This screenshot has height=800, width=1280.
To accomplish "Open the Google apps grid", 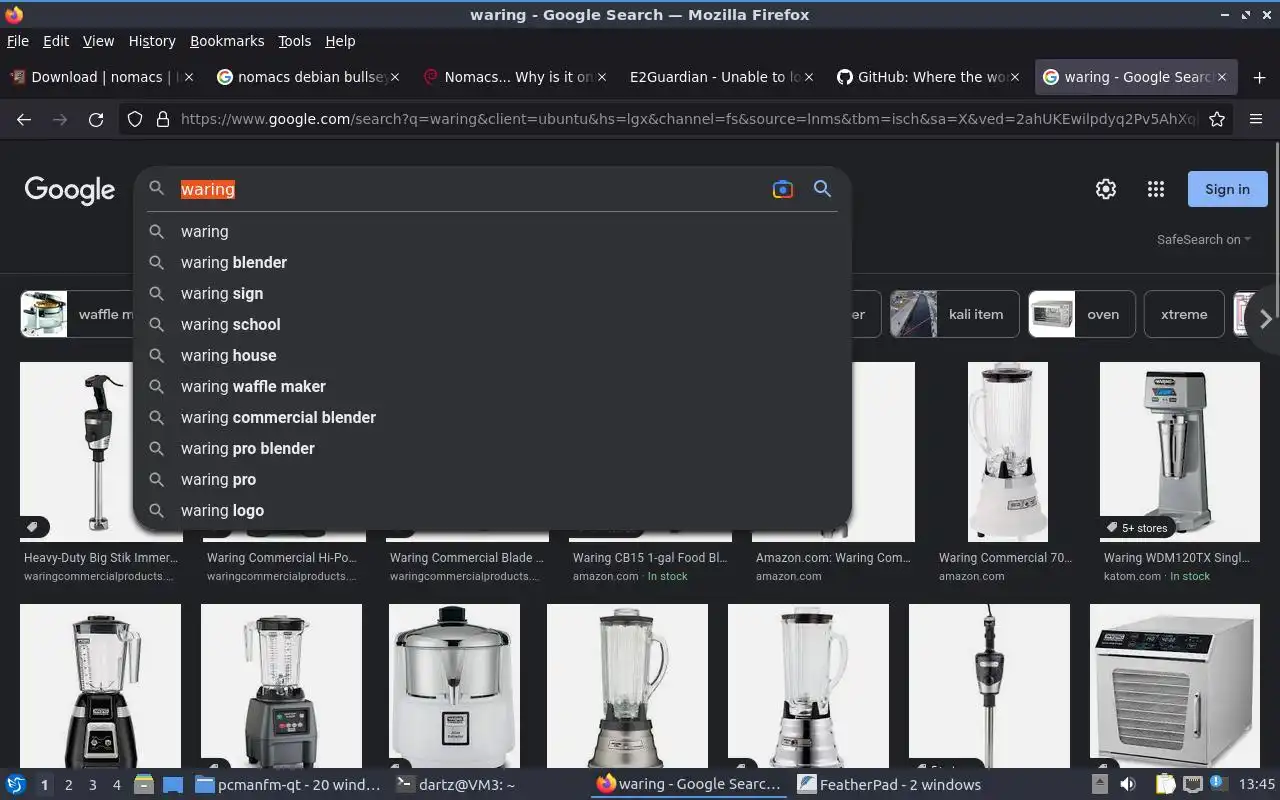I will (1156, 189).
